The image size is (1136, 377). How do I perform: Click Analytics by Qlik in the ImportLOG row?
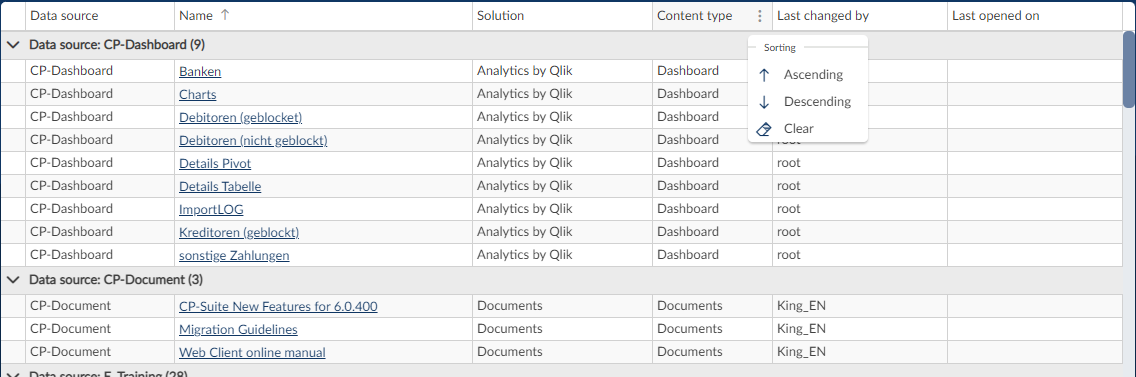tap(525, 209)
